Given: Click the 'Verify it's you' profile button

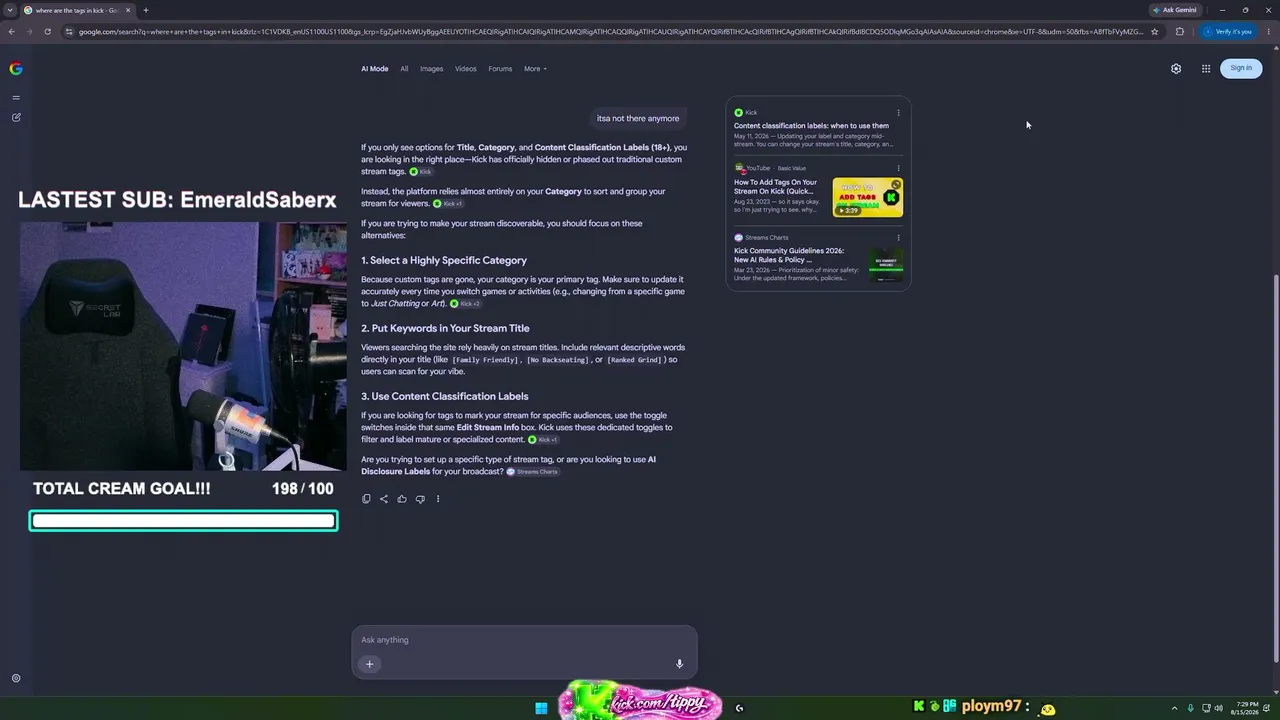Looking at the screenshot, I should [1229, 31].
